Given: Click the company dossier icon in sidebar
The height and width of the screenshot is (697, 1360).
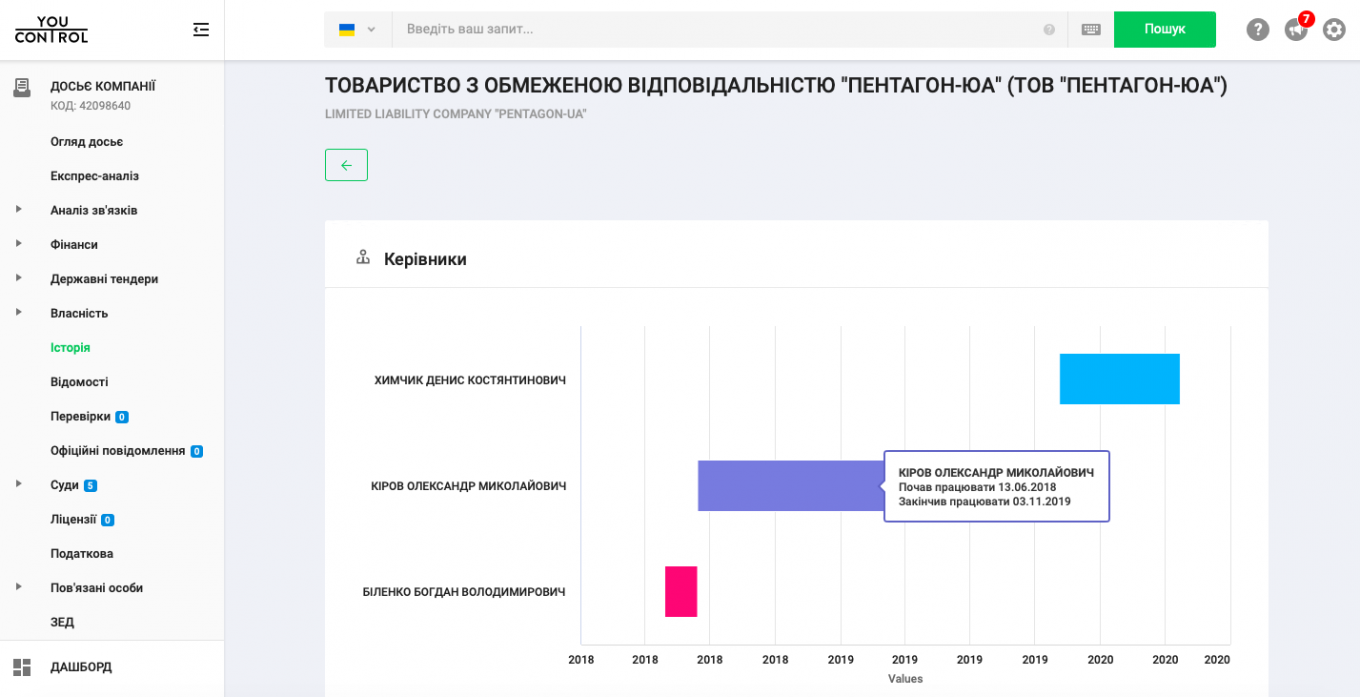Looking at the screenshot, I should 22,88.
